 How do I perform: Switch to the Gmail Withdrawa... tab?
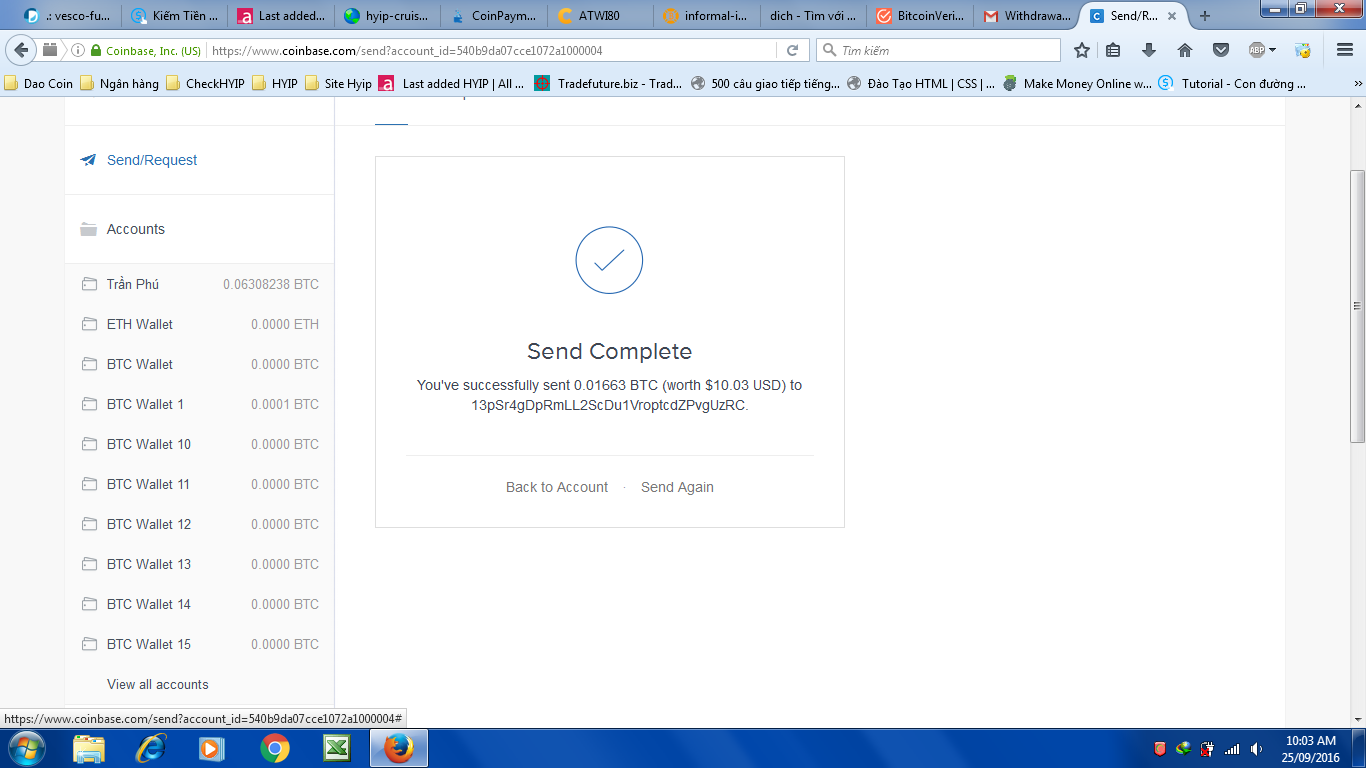point(1025,16)
